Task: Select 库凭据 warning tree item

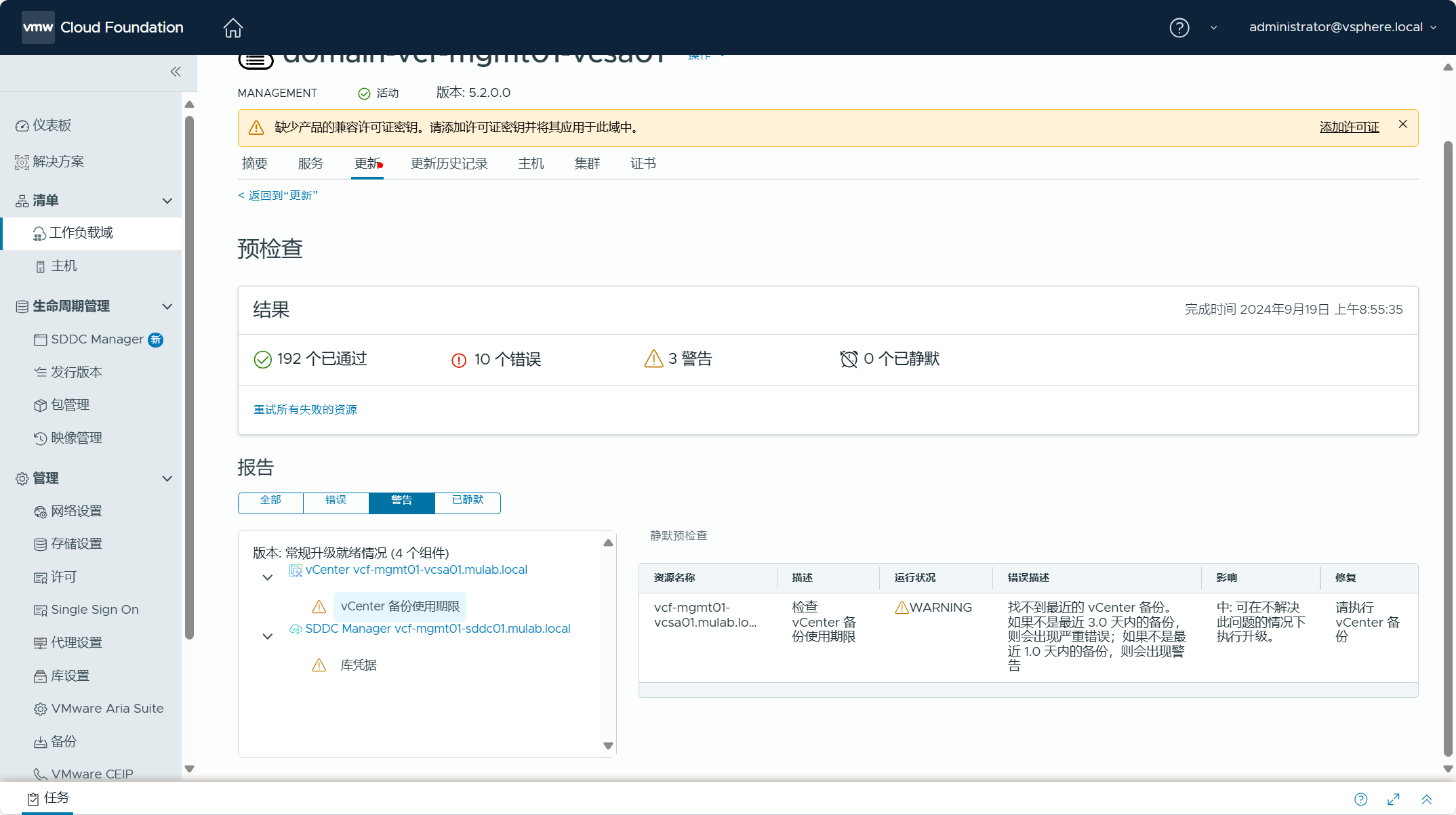Action: coord(358,665)
